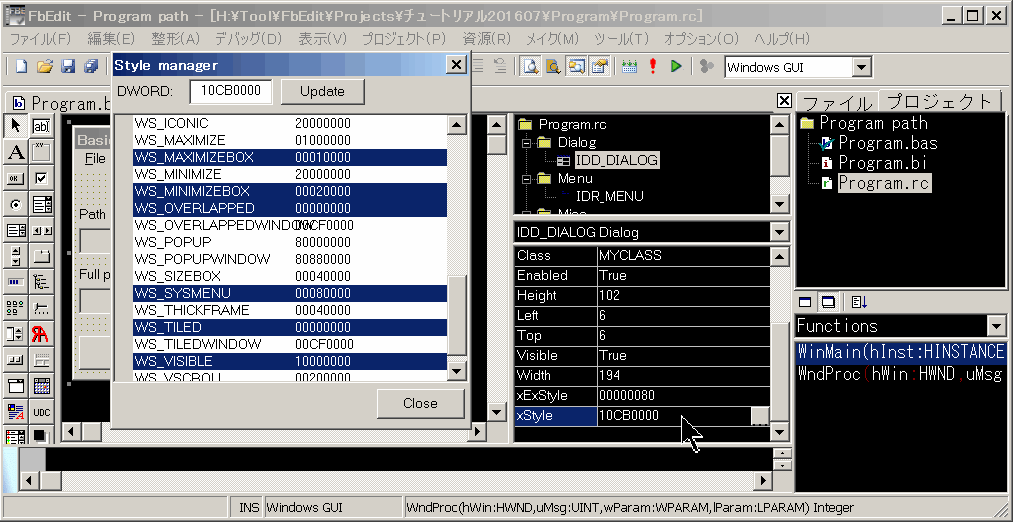Click the Update button in Style manager
1013x522 pixels.
point(322,92)
